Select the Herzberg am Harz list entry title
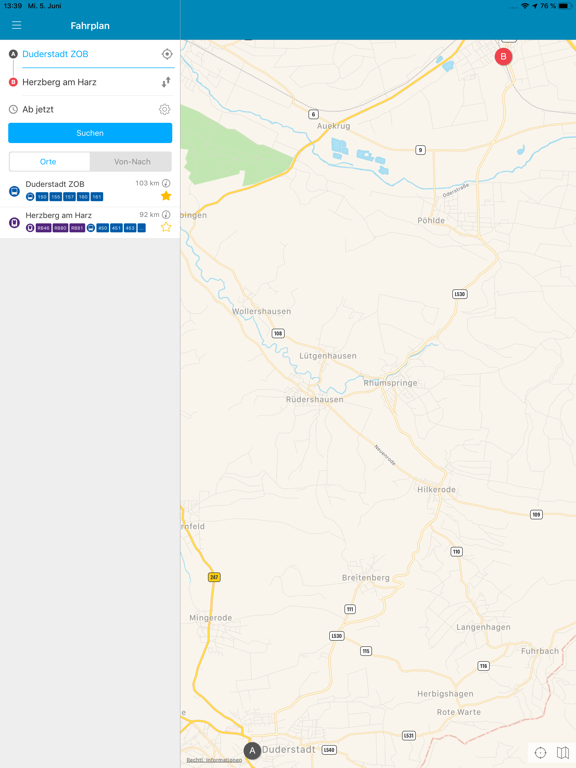Viewport: 576px width, 768px height. (x=58, y=216)
